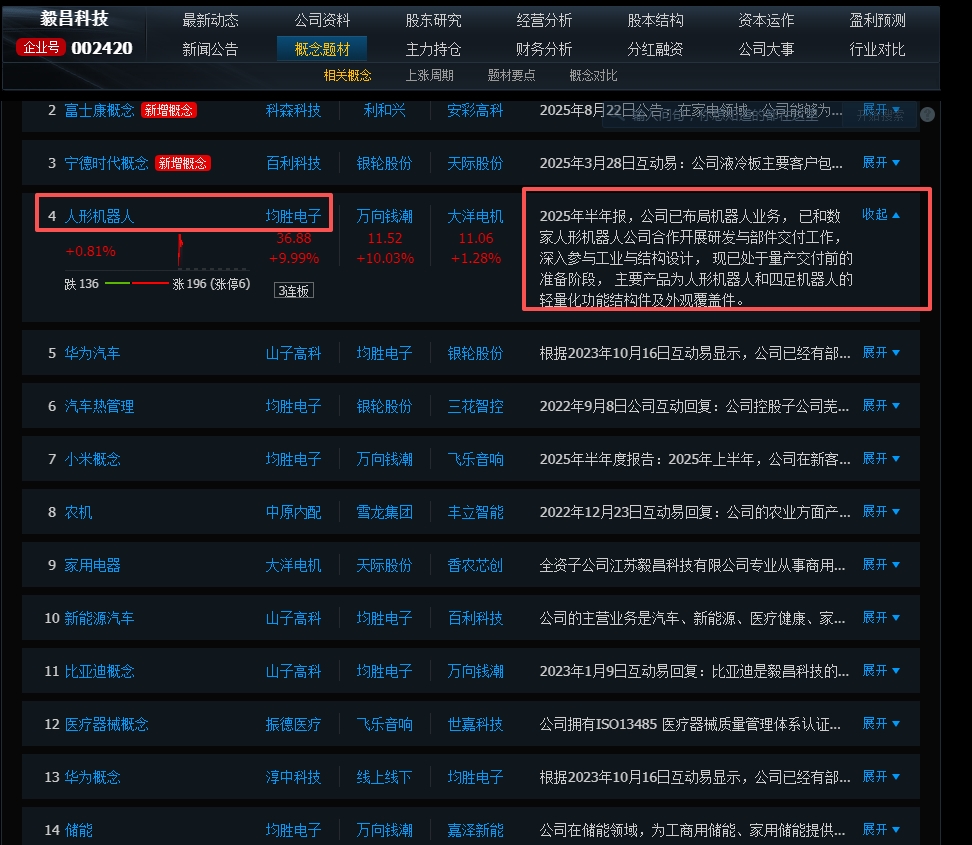
Task: Select the highlighted 概念题材 tab
Action: (x=322, y=49)
